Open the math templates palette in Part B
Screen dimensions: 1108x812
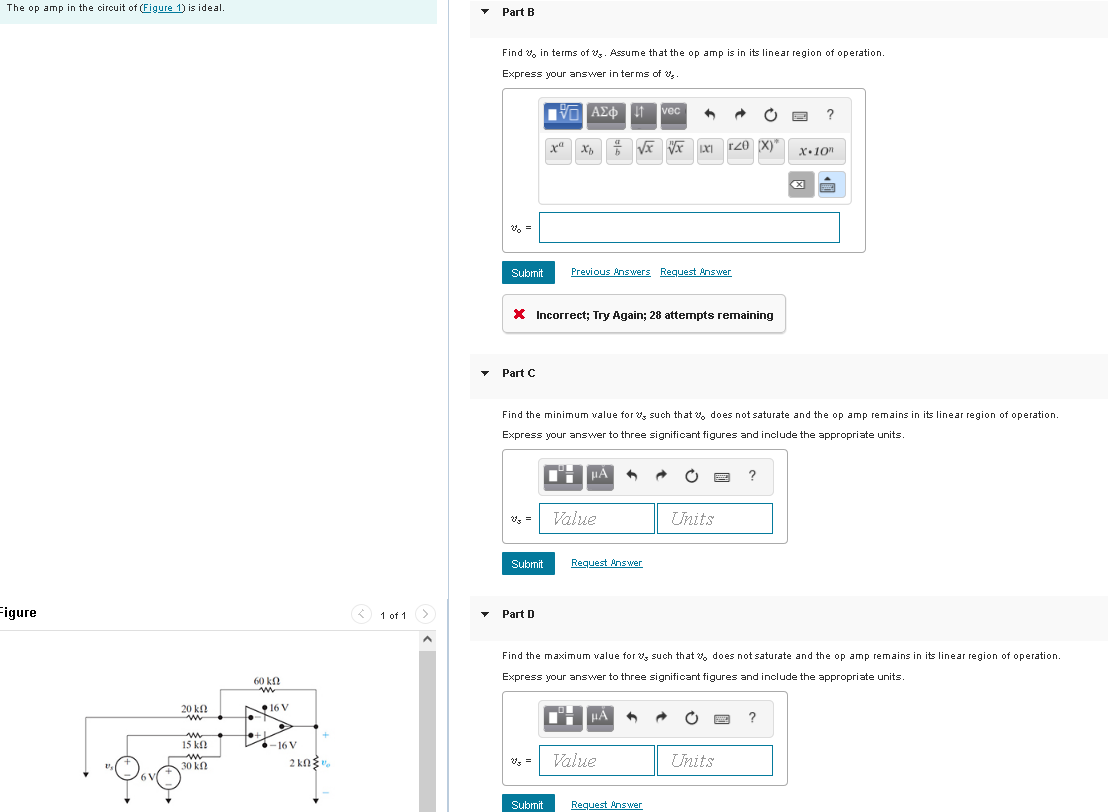[x=563, y=114]
